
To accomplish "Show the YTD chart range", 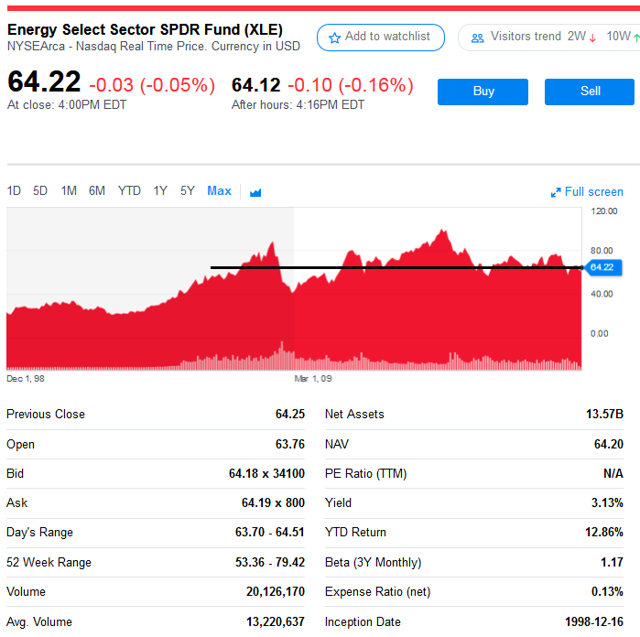I will (129, 191).
